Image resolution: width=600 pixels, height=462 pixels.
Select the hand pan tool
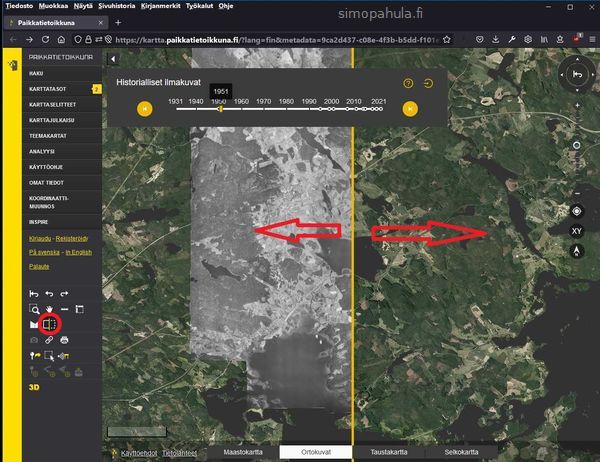49,309
